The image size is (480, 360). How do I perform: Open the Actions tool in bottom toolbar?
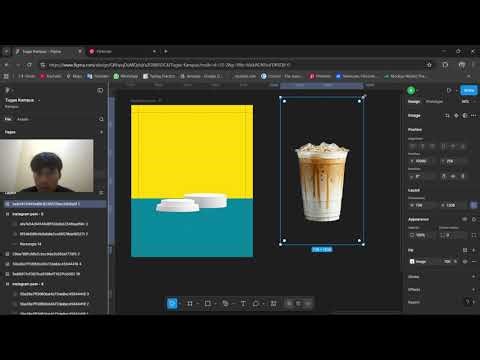click(273, 303)
